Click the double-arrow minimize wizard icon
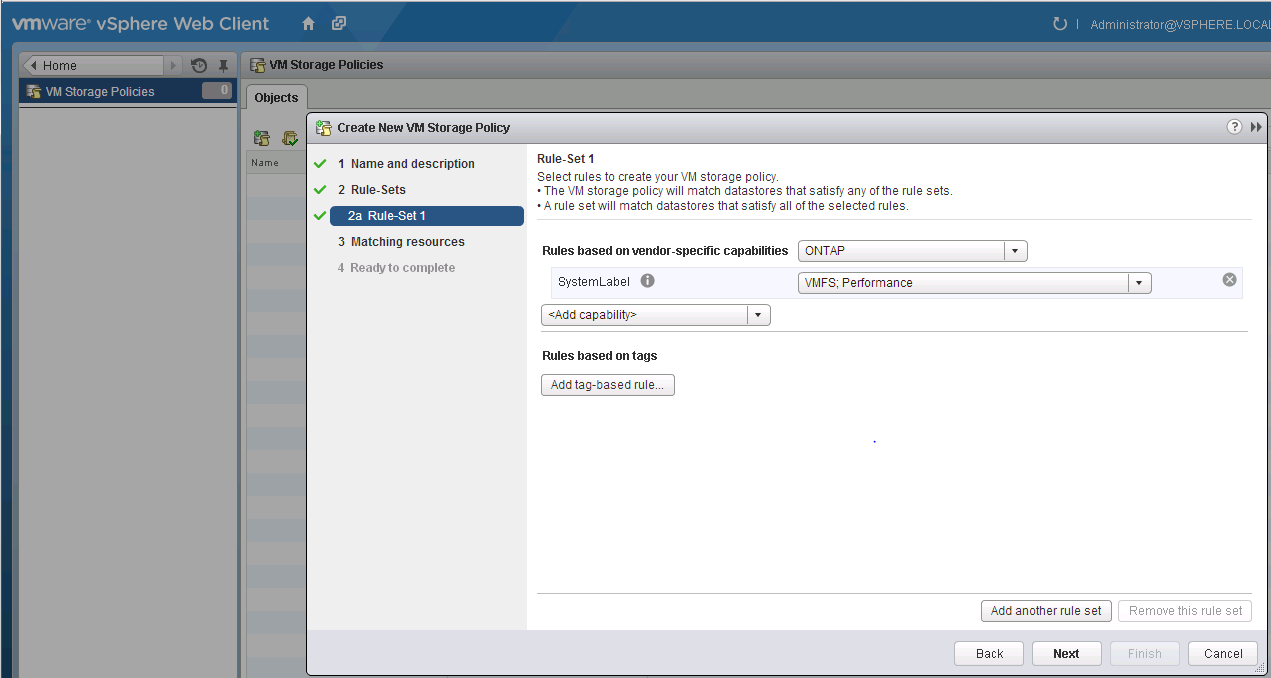This screenshot has height=678, width=1271. (1257, 127)
